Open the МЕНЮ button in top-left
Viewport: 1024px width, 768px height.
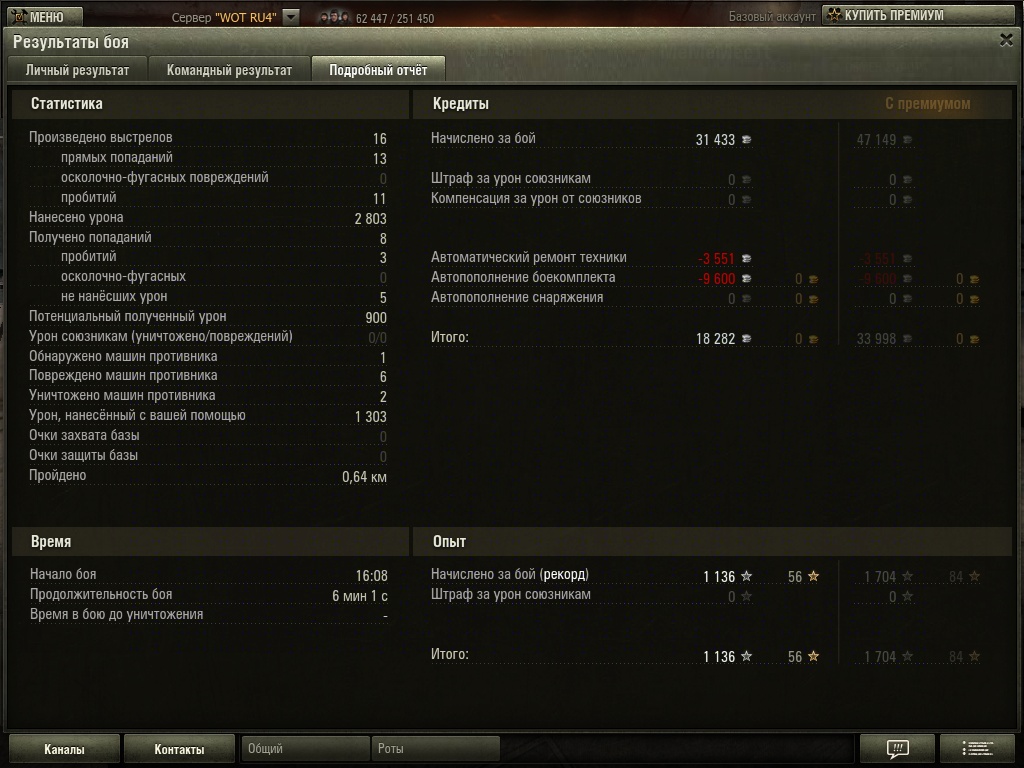[x=42, y=16]
